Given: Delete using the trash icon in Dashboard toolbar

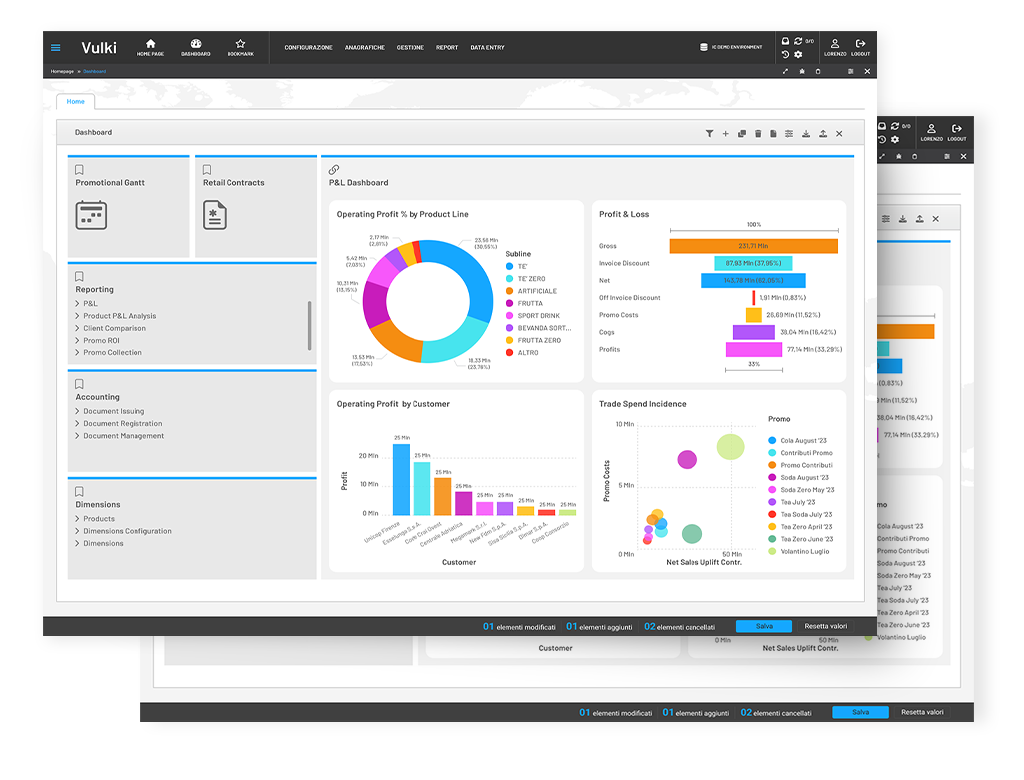Looking at the screenshot, I should (758, 133).
